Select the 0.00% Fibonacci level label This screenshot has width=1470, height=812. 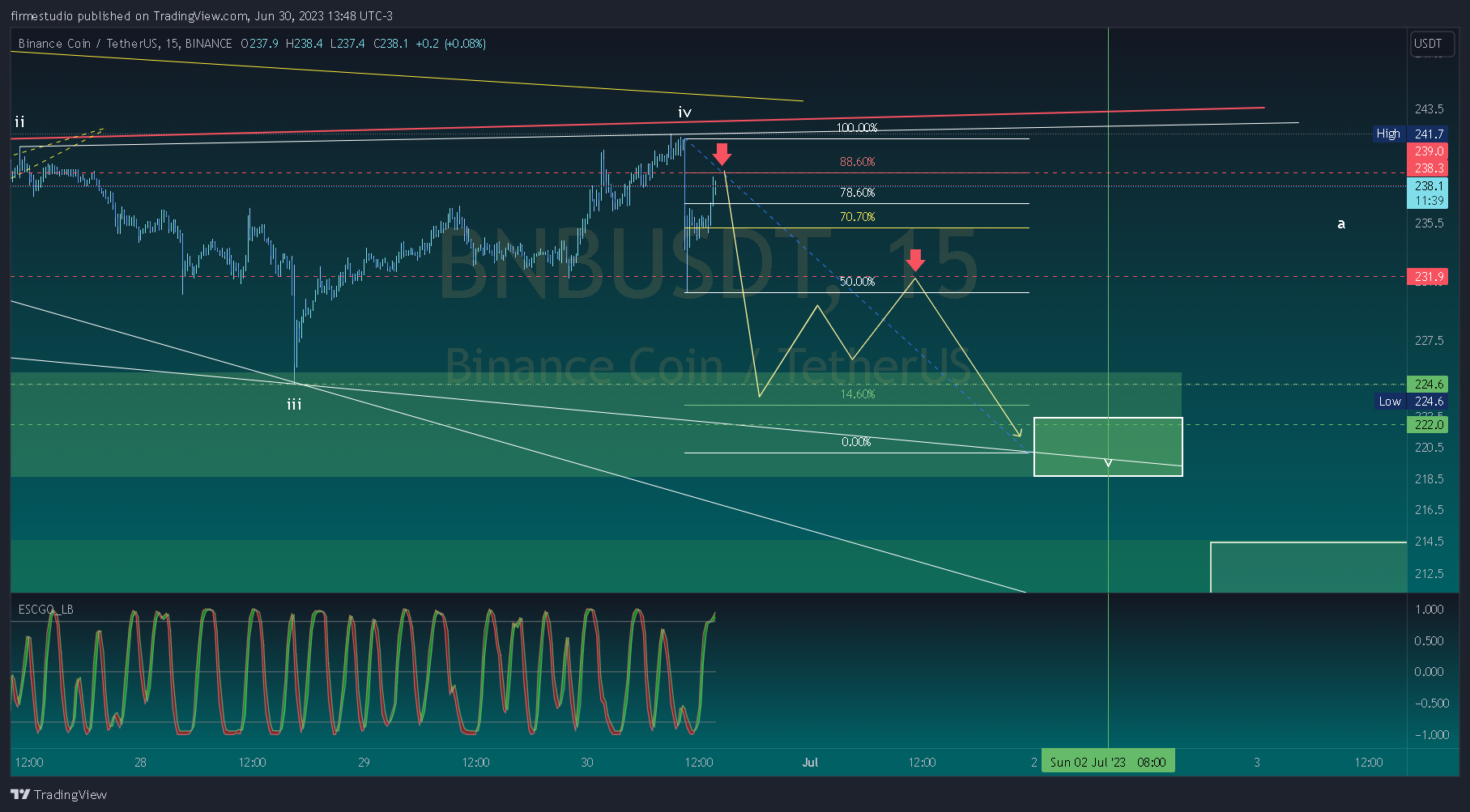(856, 442)
